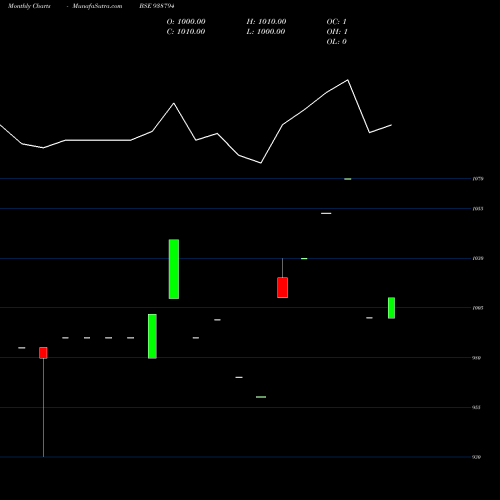Click the lowest trough of the white line

(x=261, y=163)
